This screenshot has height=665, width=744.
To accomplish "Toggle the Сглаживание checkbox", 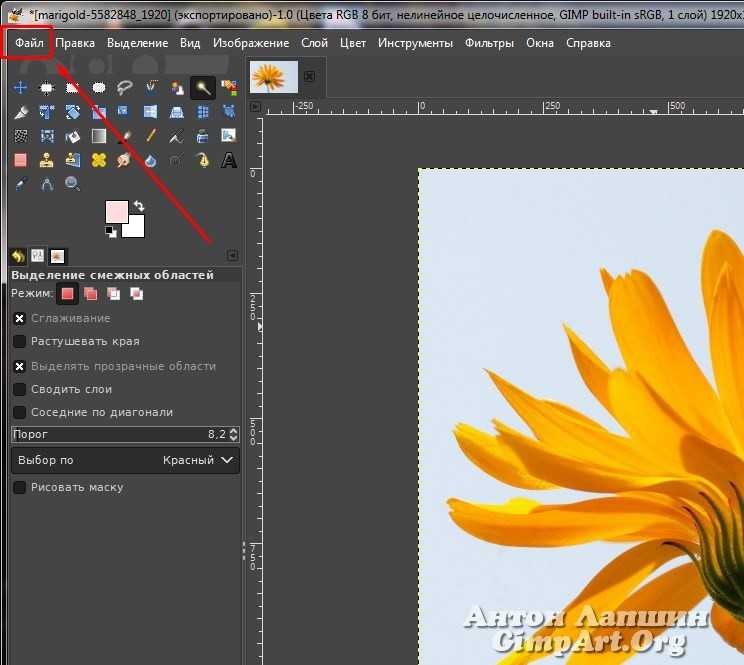I will pyautogui.click(x=19, y=318).
